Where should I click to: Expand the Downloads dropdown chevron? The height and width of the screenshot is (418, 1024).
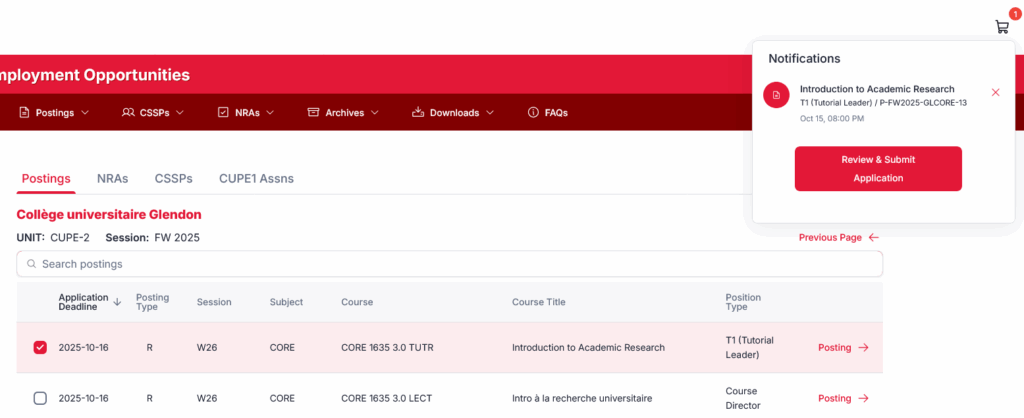[x=490, y=112]
